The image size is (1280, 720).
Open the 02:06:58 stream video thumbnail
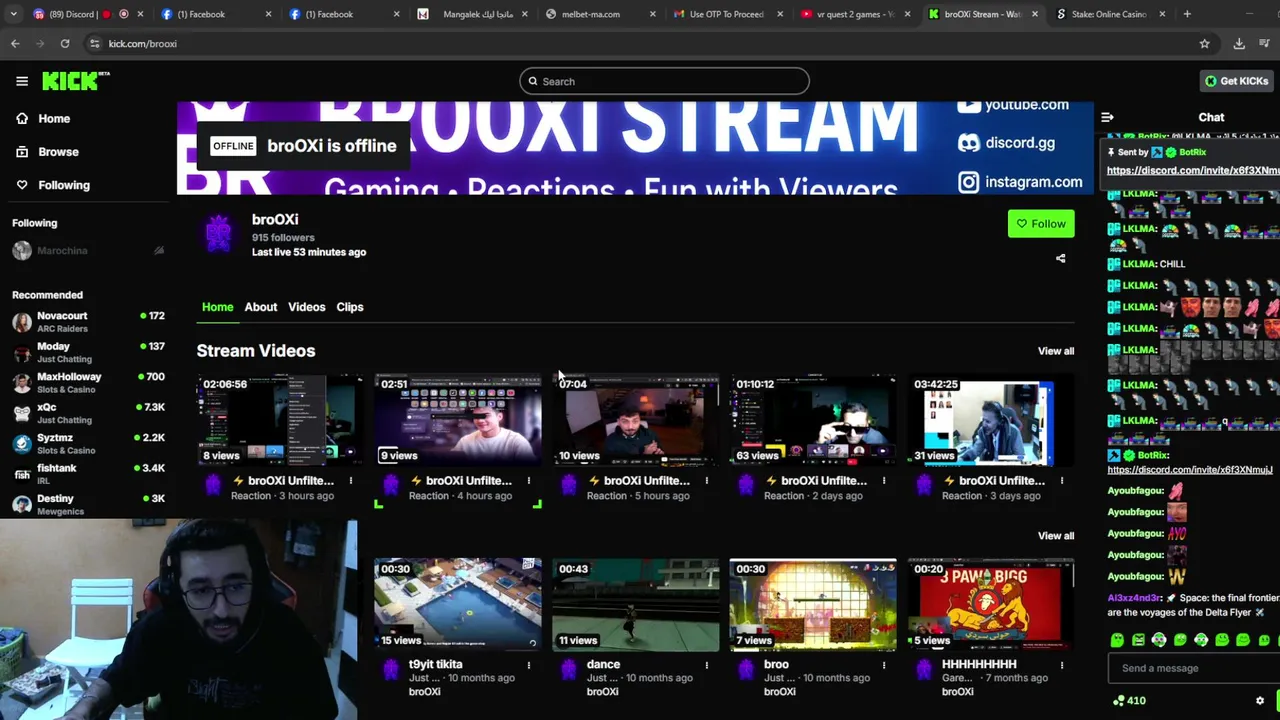(x=280, y=420)
